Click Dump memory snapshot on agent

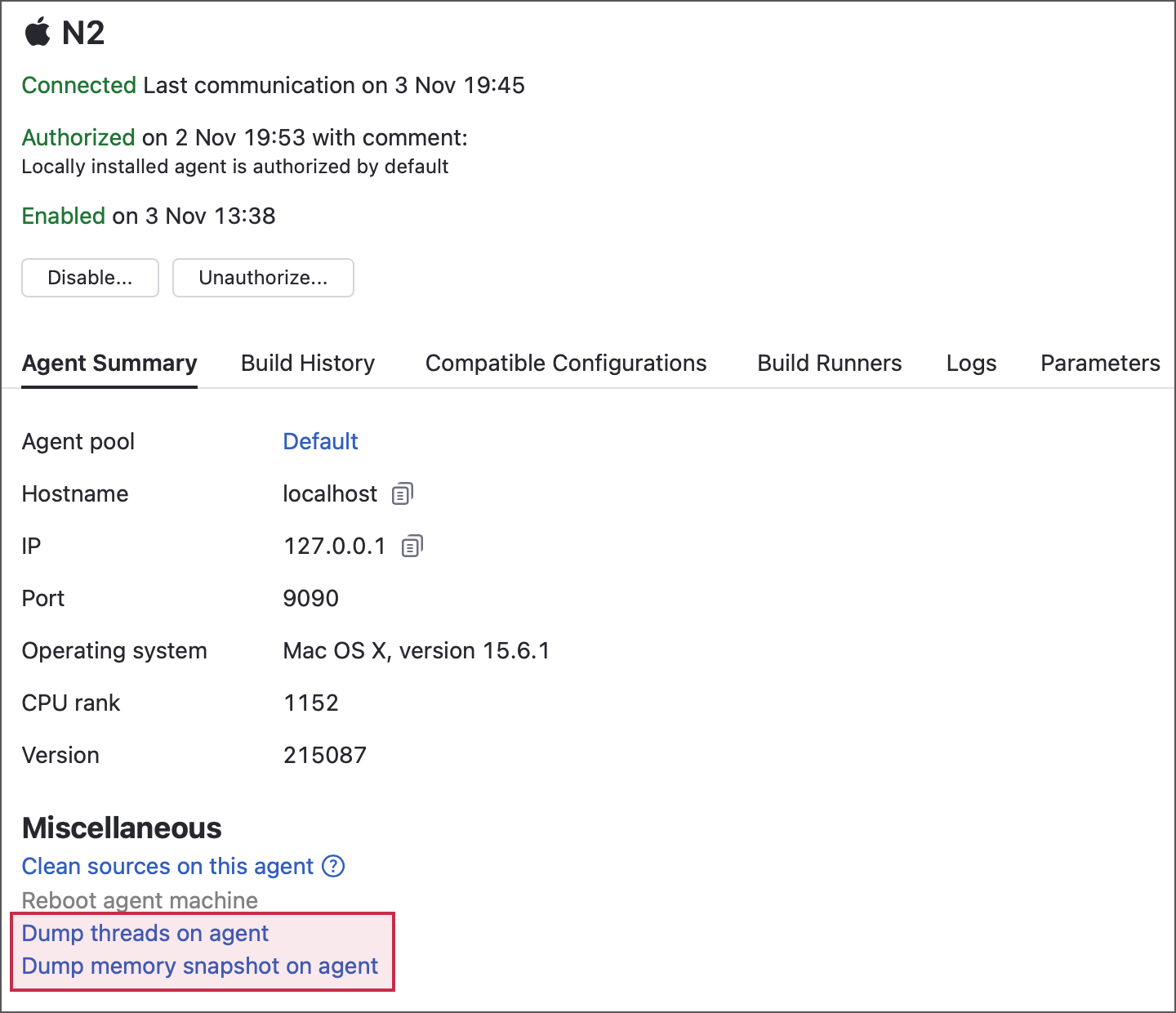pyautogui.click(x=200, y=966)
